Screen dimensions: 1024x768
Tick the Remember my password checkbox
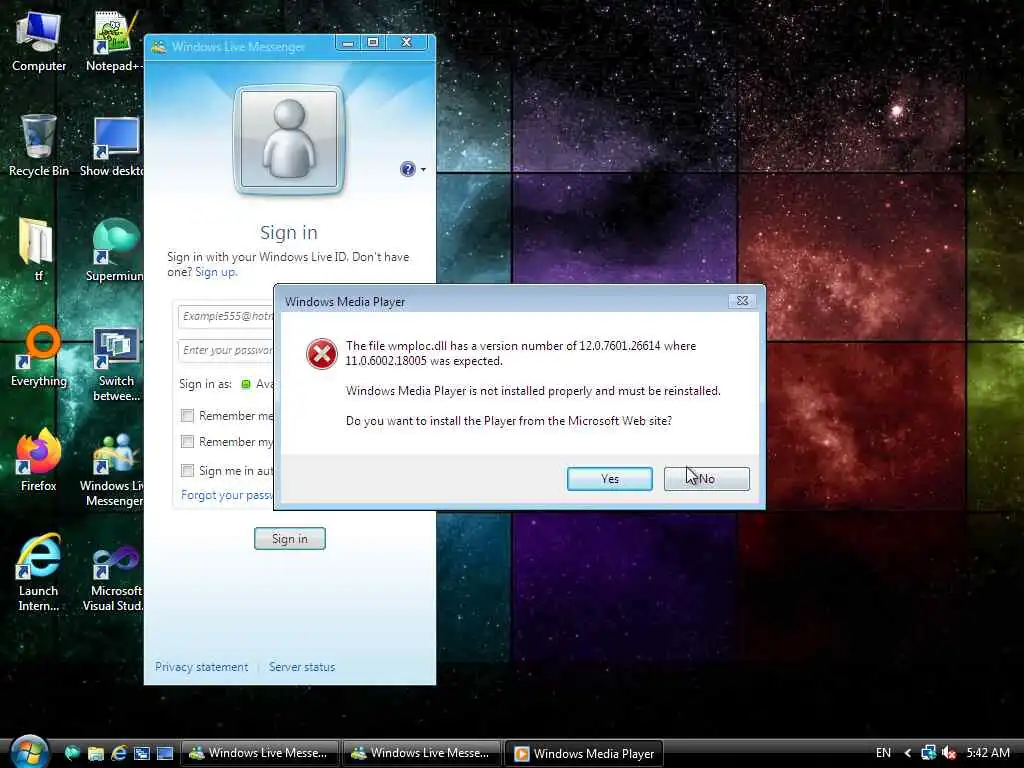[187, 441]
